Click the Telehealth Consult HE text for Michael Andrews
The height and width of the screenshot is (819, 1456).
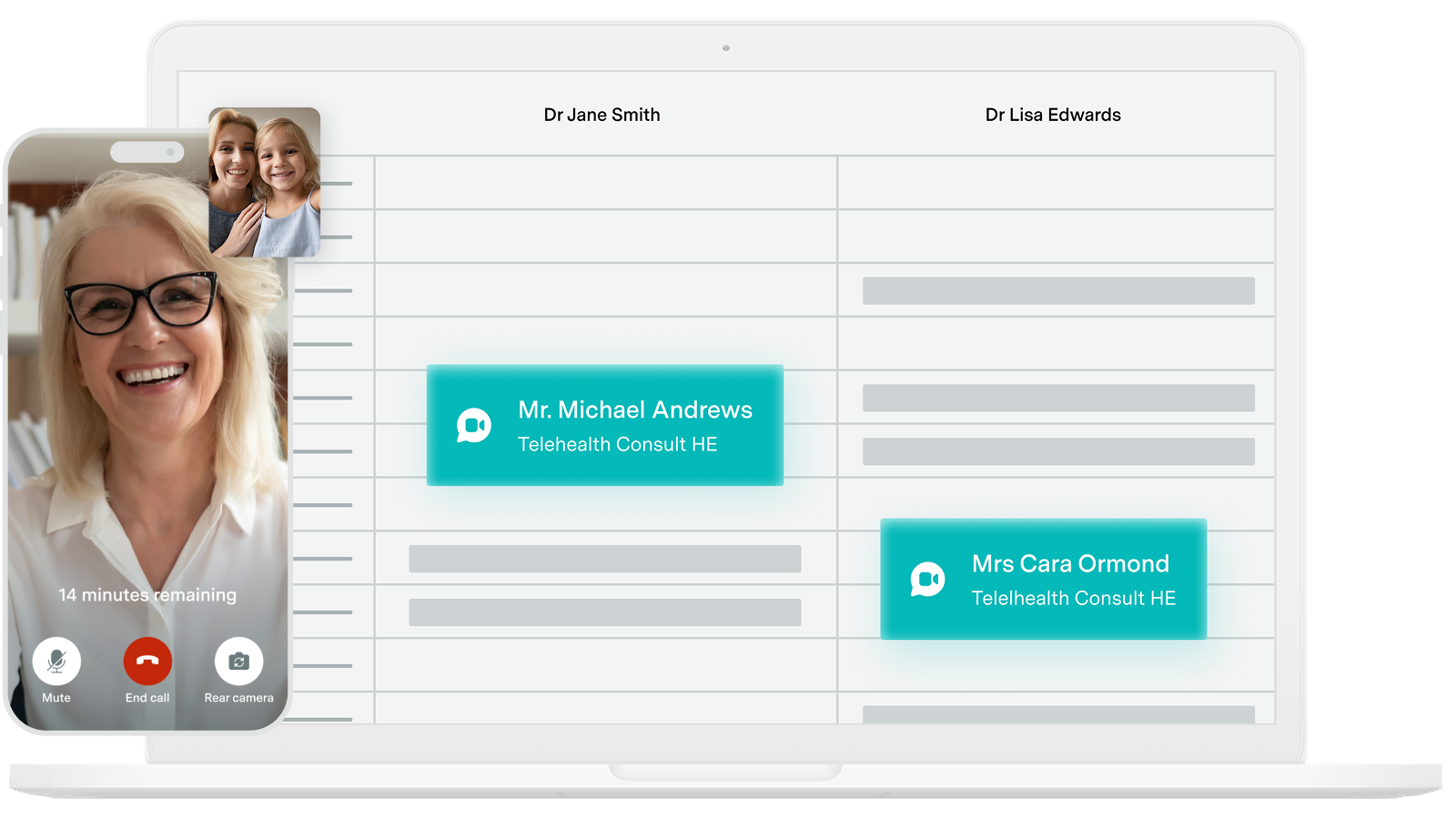point(618,444)
